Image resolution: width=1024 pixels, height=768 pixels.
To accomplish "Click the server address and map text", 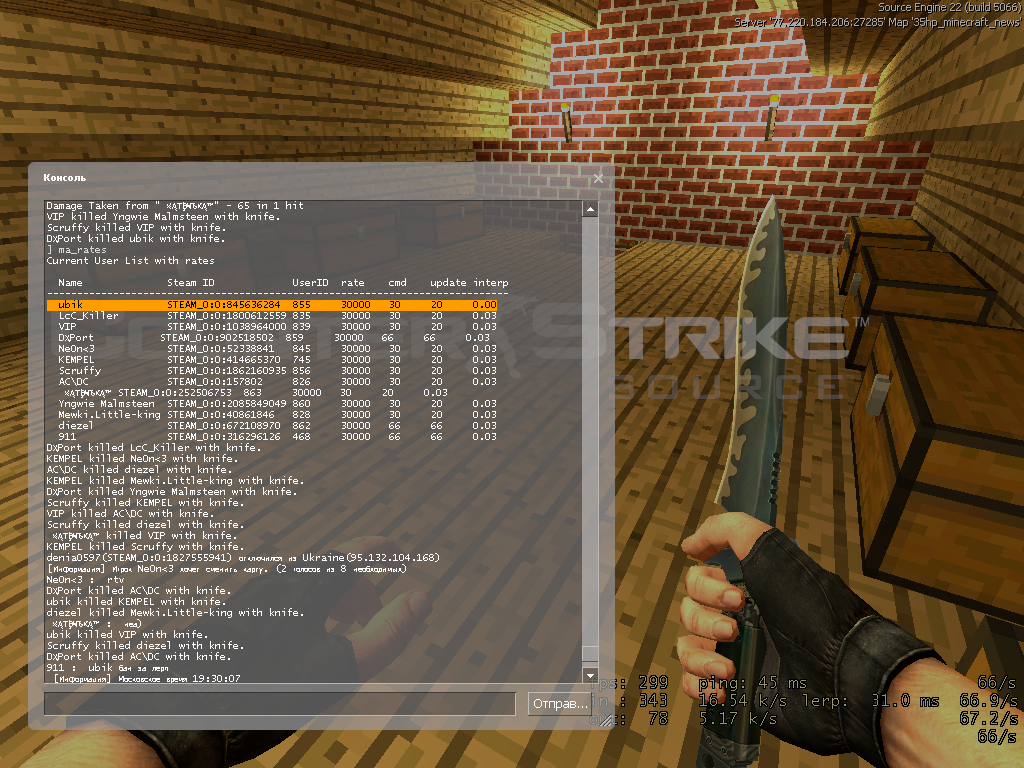I will point(878,22).
